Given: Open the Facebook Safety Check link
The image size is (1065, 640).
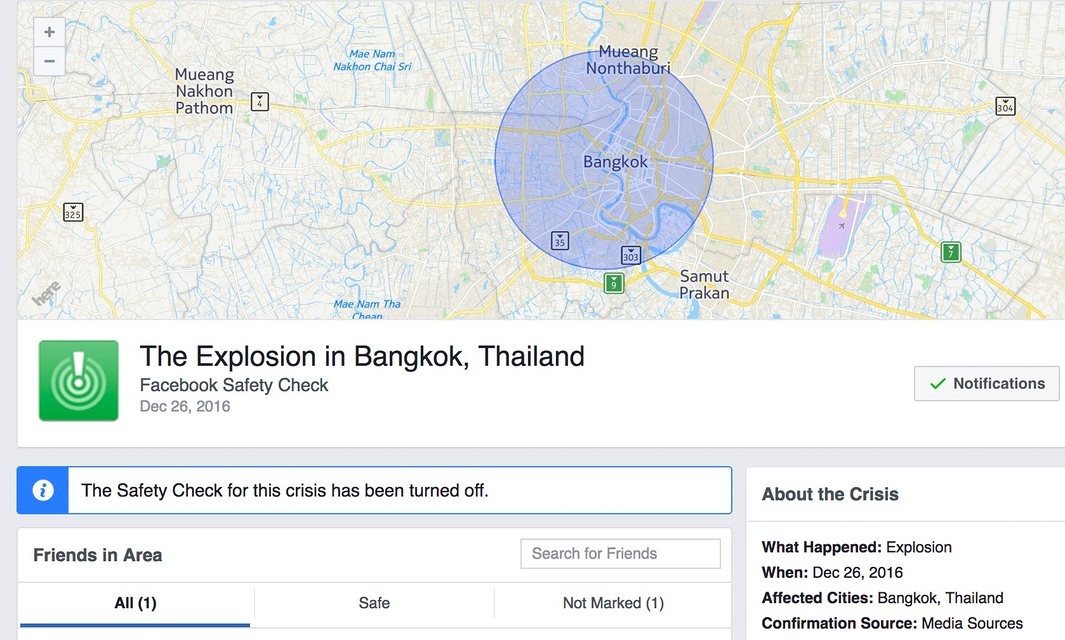Looking at the screenshot, I should pos(234,385).
